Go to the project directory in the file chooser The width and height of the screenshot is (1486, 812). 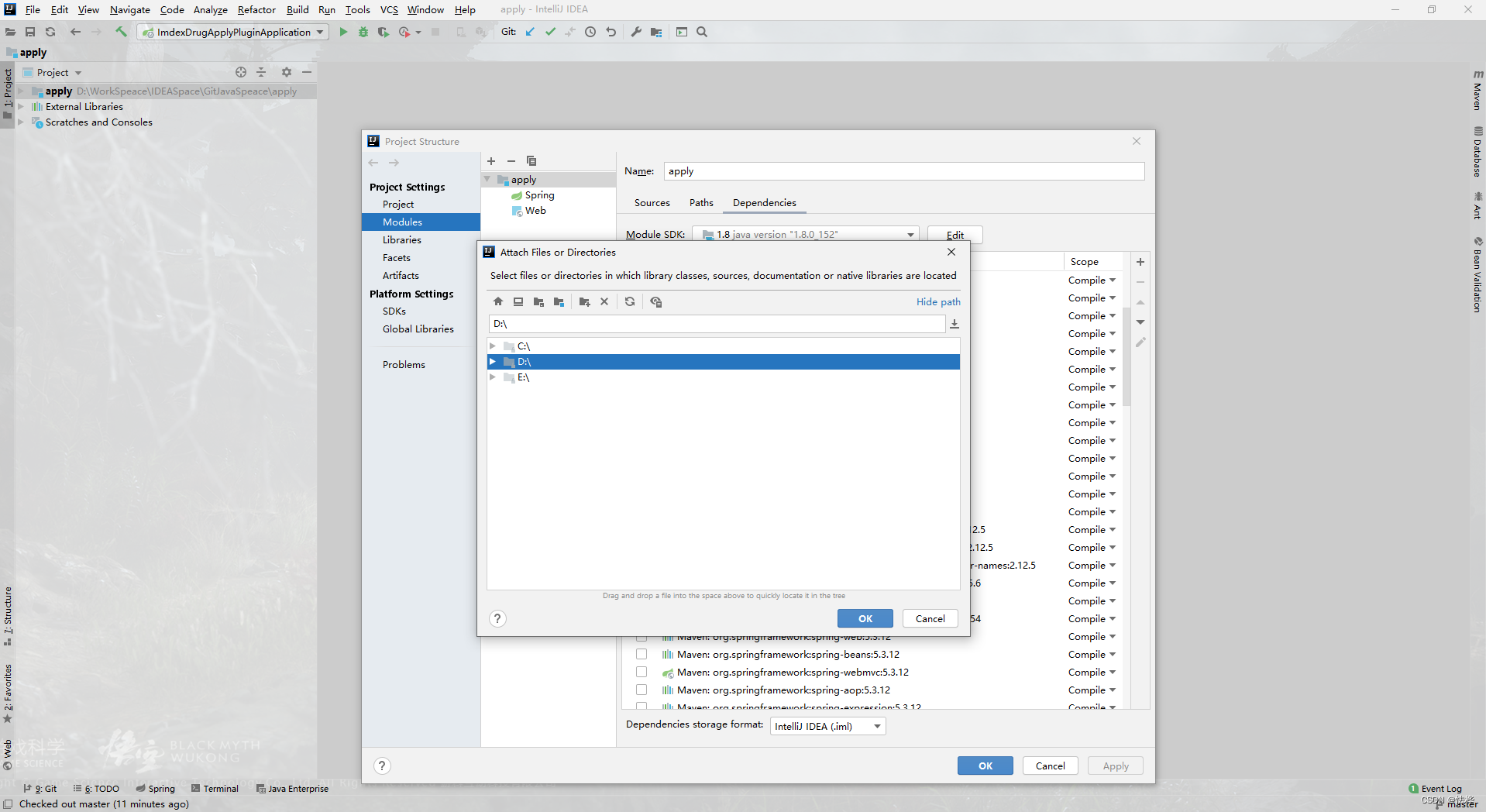[x=538, y=302]
